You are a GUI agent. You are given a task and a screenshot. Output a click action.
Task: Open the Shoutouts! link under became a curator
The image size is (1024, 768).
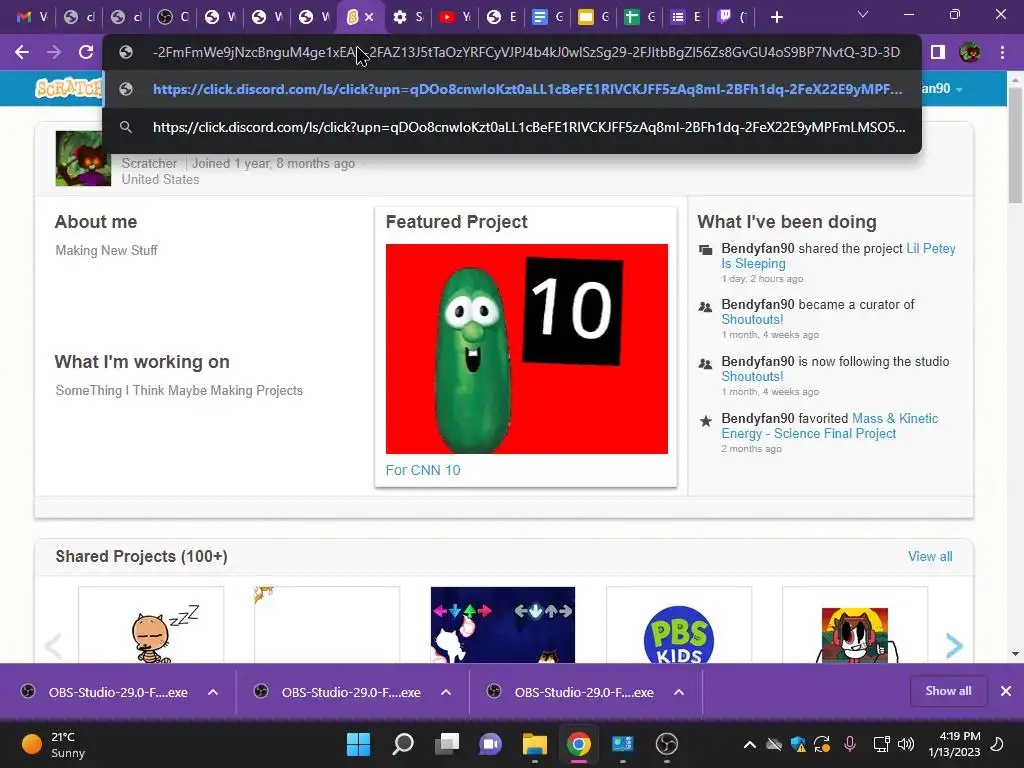click(752, 319)
